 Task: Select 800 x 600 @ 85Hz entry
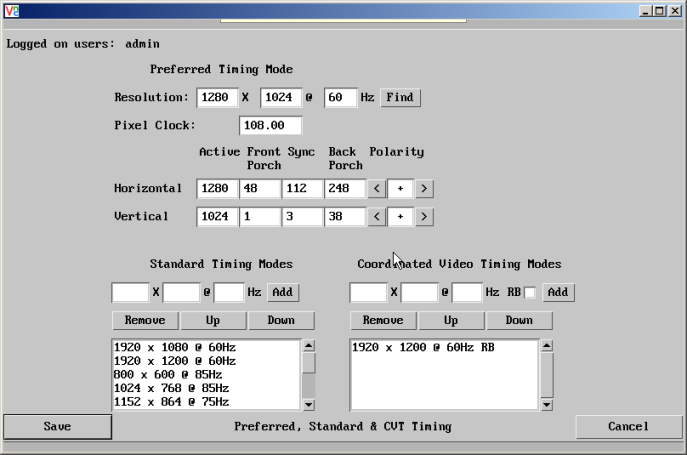pos(206,374)
